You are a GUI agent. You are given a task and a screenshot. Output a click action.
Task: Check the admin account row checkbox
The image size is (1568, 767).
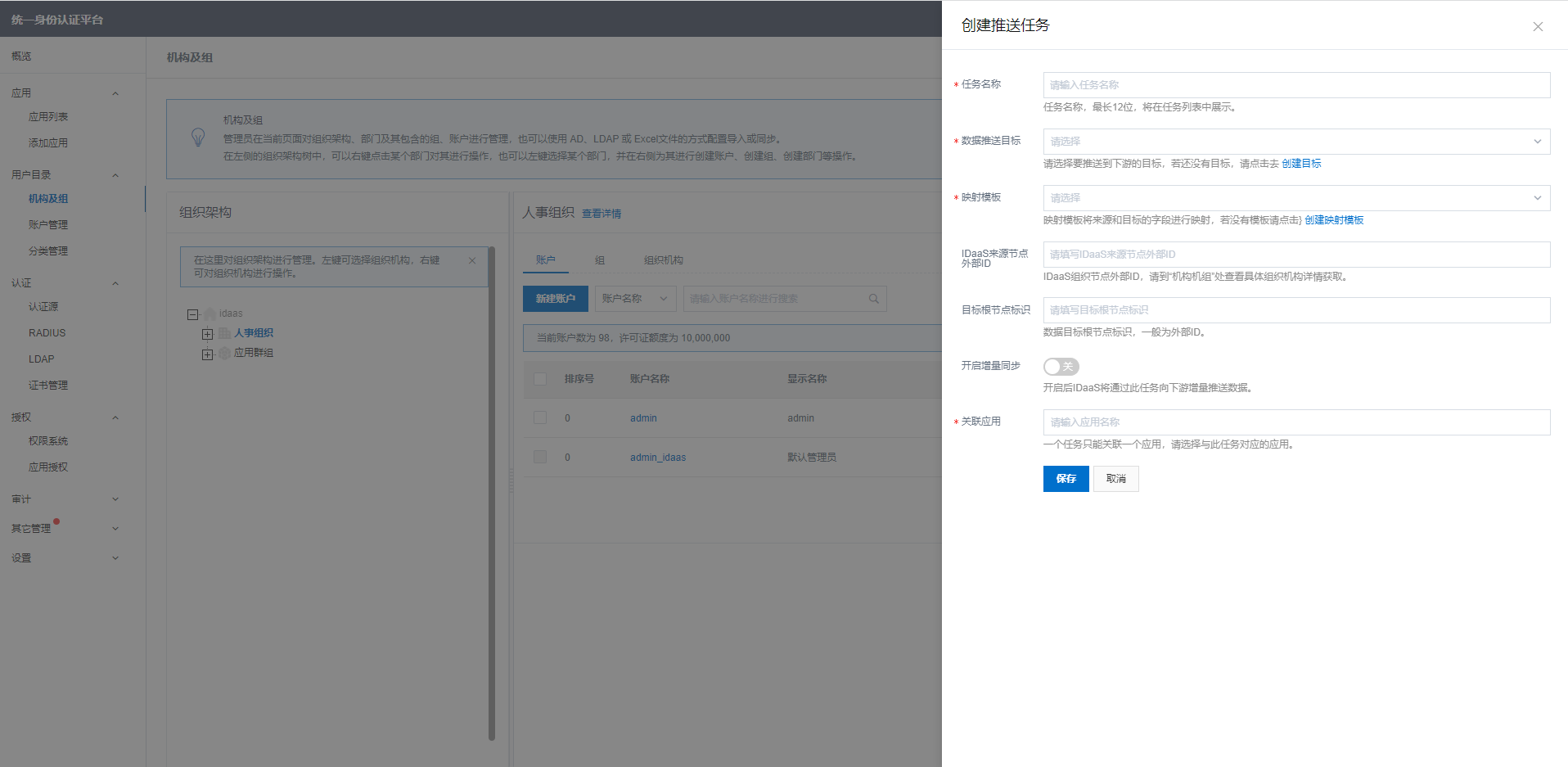click(540, 417)
